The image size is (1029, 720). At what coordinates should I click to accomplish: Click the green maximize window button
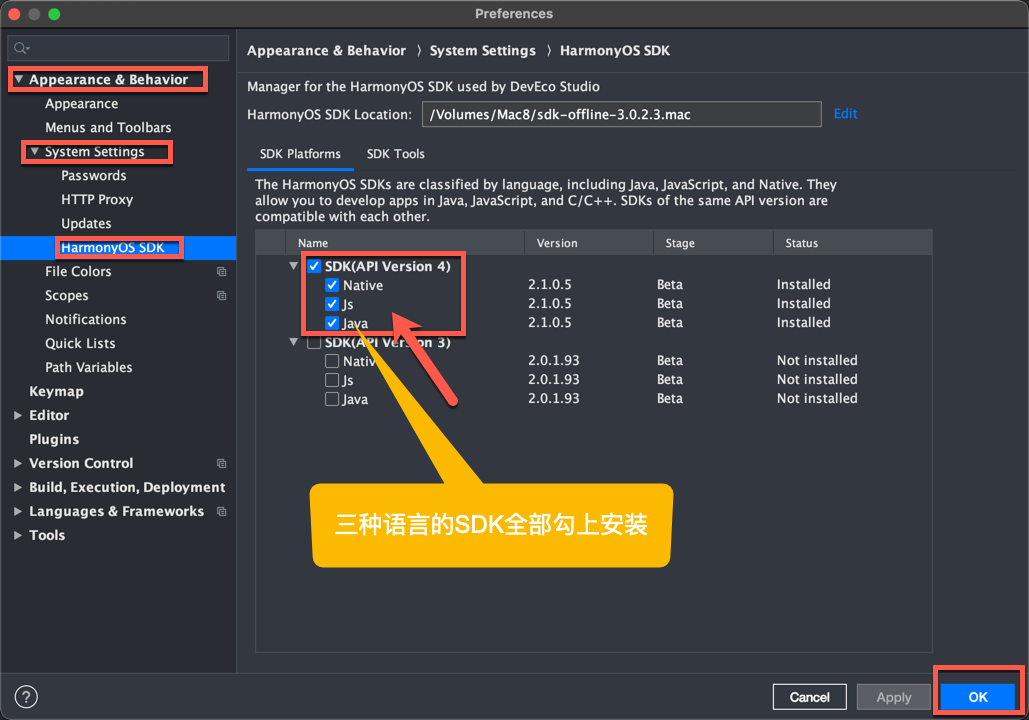(54, 14)
